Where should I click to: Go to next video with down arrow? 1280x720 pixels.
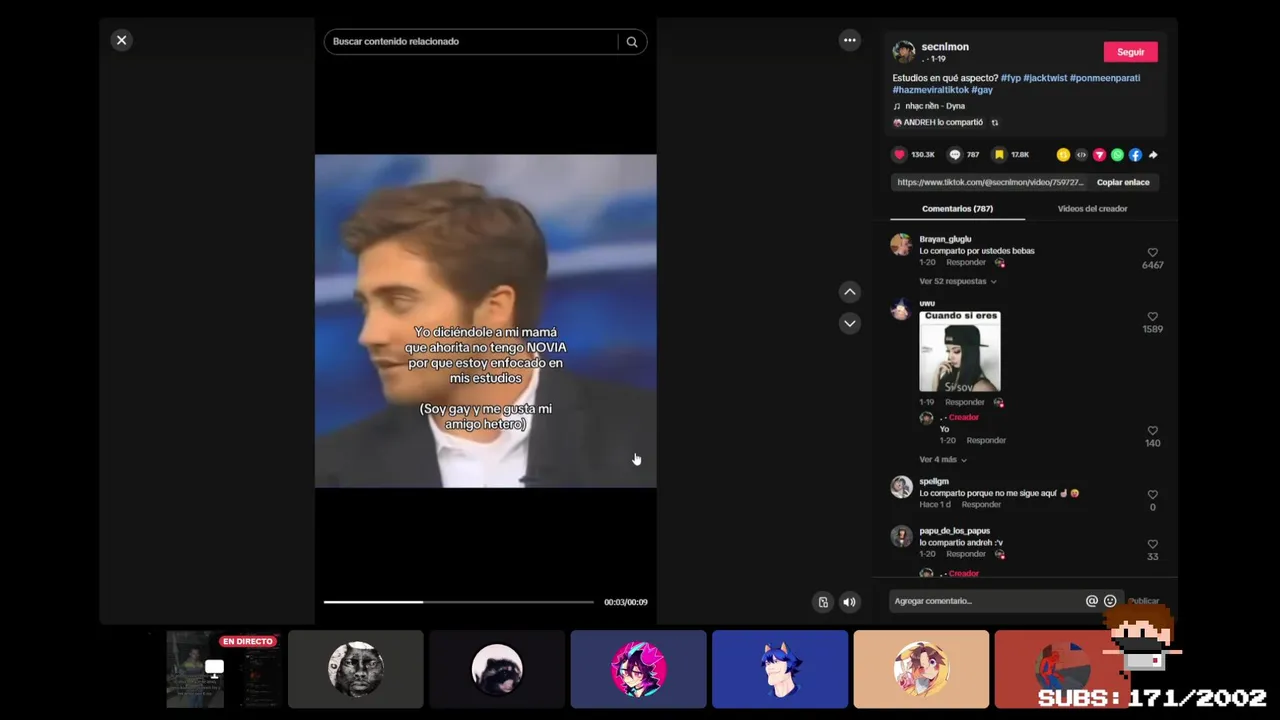coord(849,323)
